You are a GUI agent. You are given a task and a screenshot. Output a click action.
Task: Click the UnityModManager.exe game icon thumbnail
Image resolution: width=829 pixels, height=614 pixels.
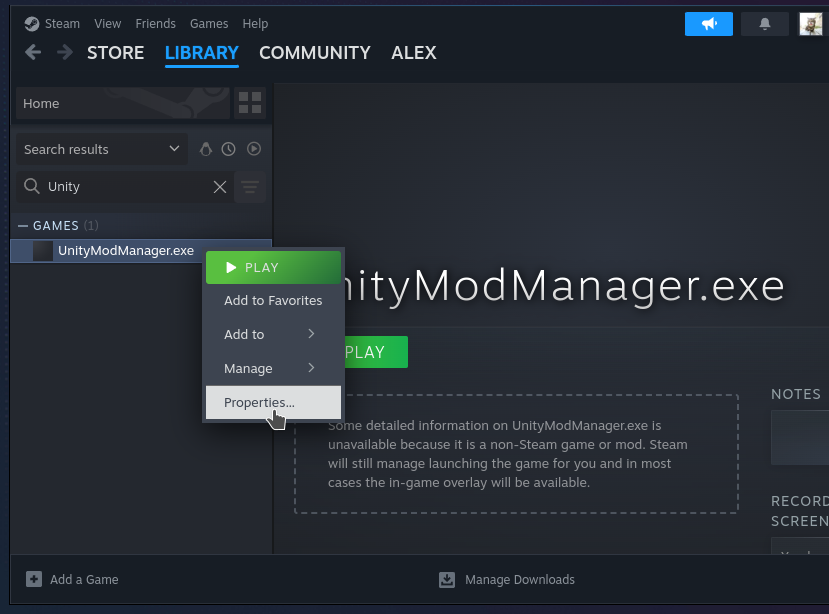pyautogui.click(x=43, y=251)
